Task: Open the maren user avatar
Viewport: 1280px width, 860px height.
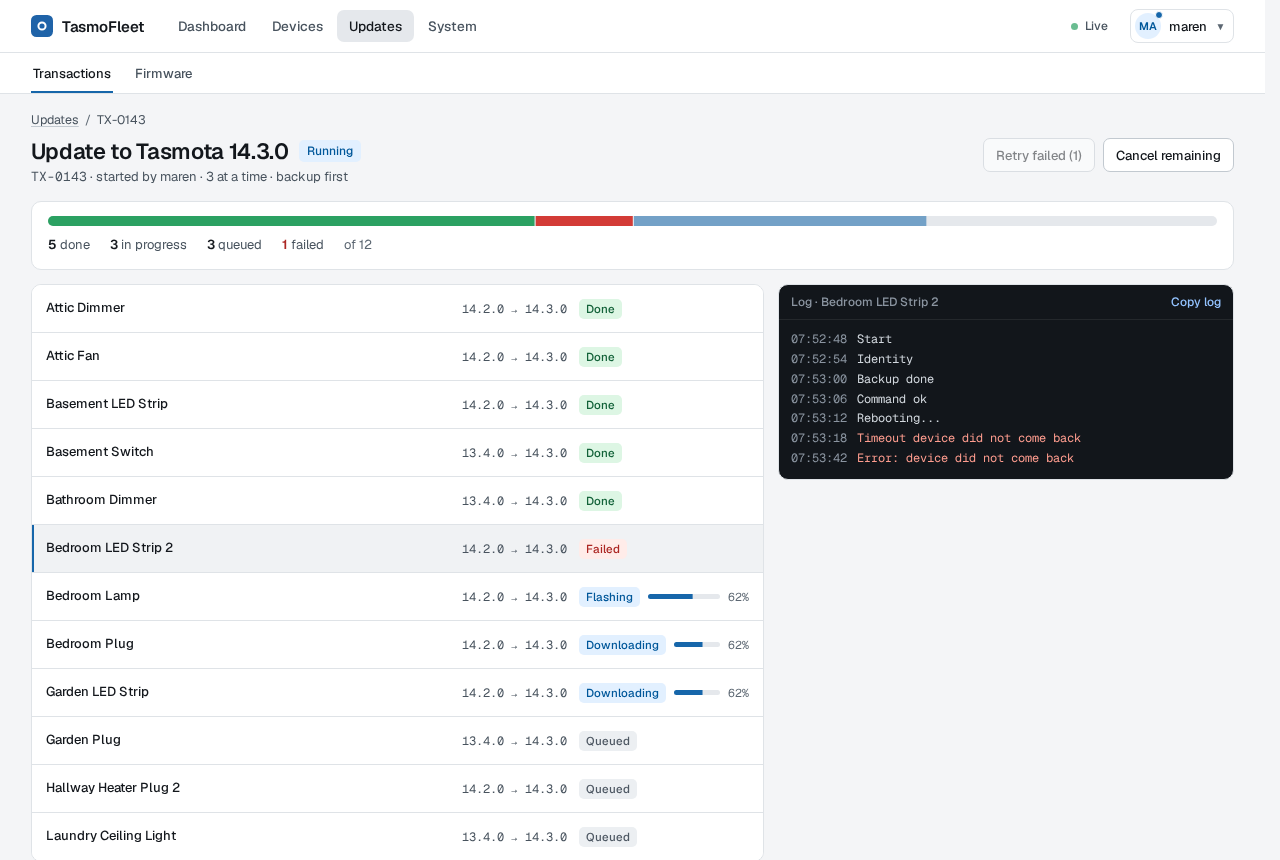Action: pyautogui.click(x=1148, y=26)
